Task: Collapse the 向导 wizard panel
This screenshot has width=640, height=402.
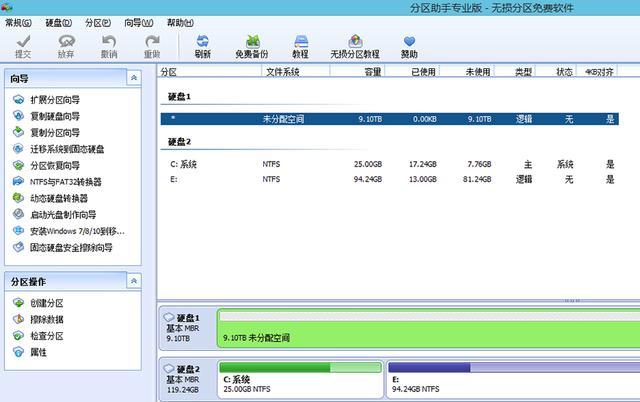Action: click(134, 78)
